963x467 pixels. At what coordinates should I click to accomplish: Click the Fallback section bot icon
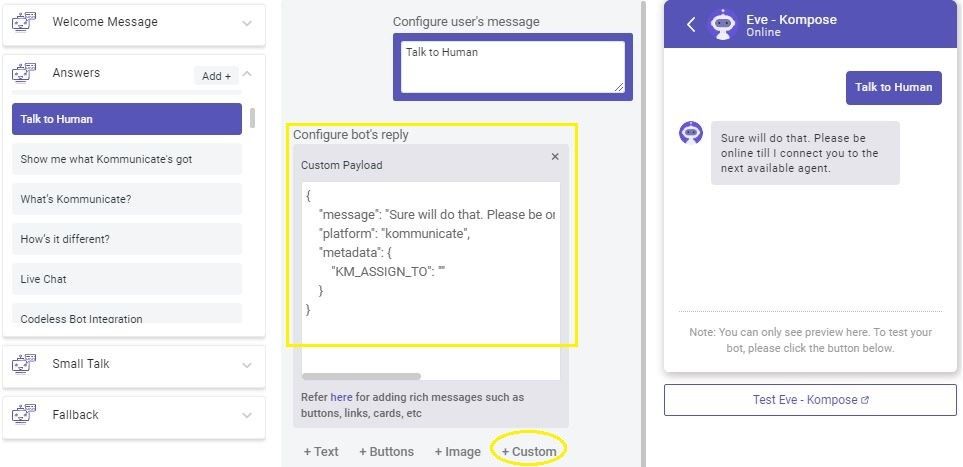tap(24, 414)
